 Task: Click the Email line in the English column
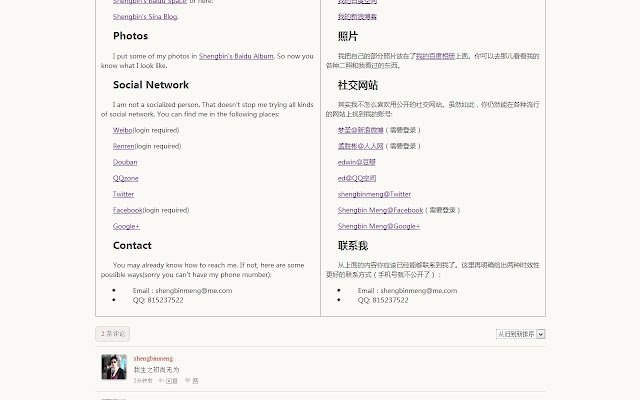[182, 291]
